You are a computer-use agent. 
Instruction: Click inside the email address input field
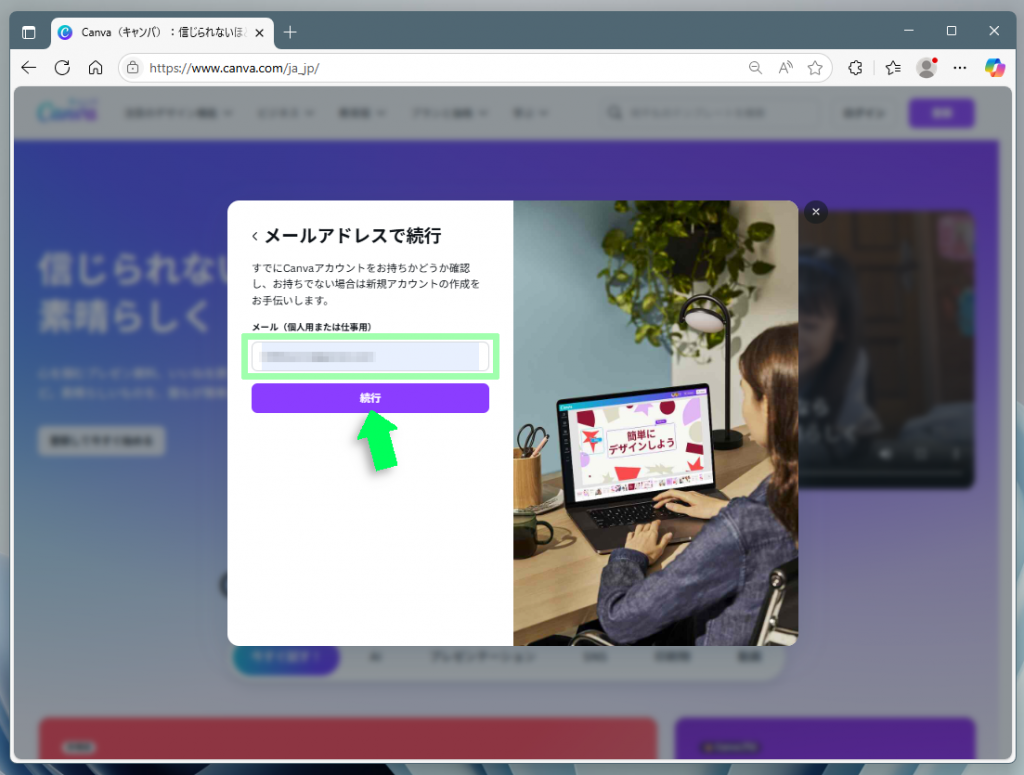click(x=370, y=357)
